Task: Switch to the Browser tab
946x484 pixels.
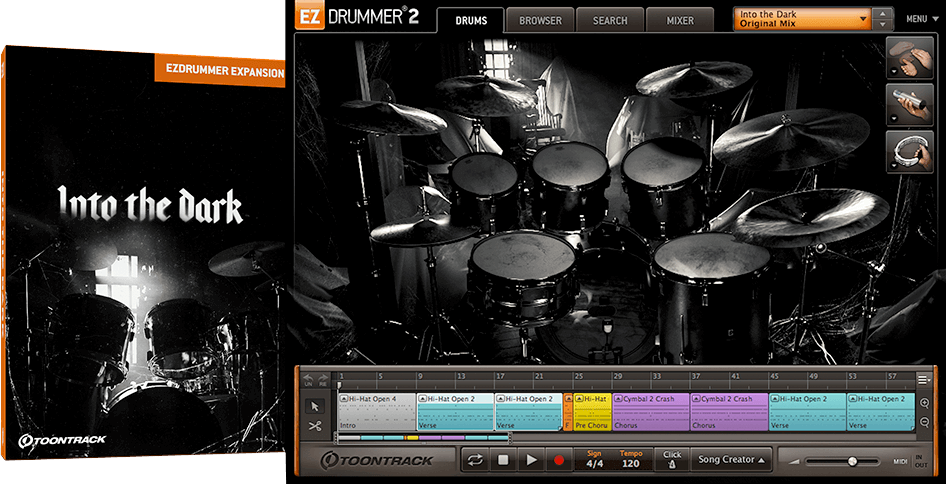Action: pyautogui.click(x=540, y=20)
